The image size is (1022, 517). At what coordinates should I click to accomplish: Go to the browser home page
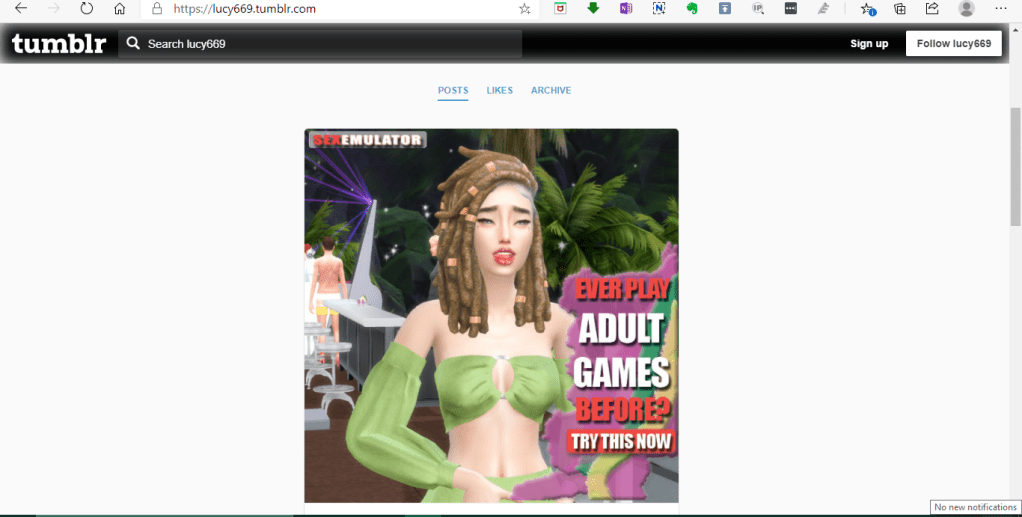(120, 9)
